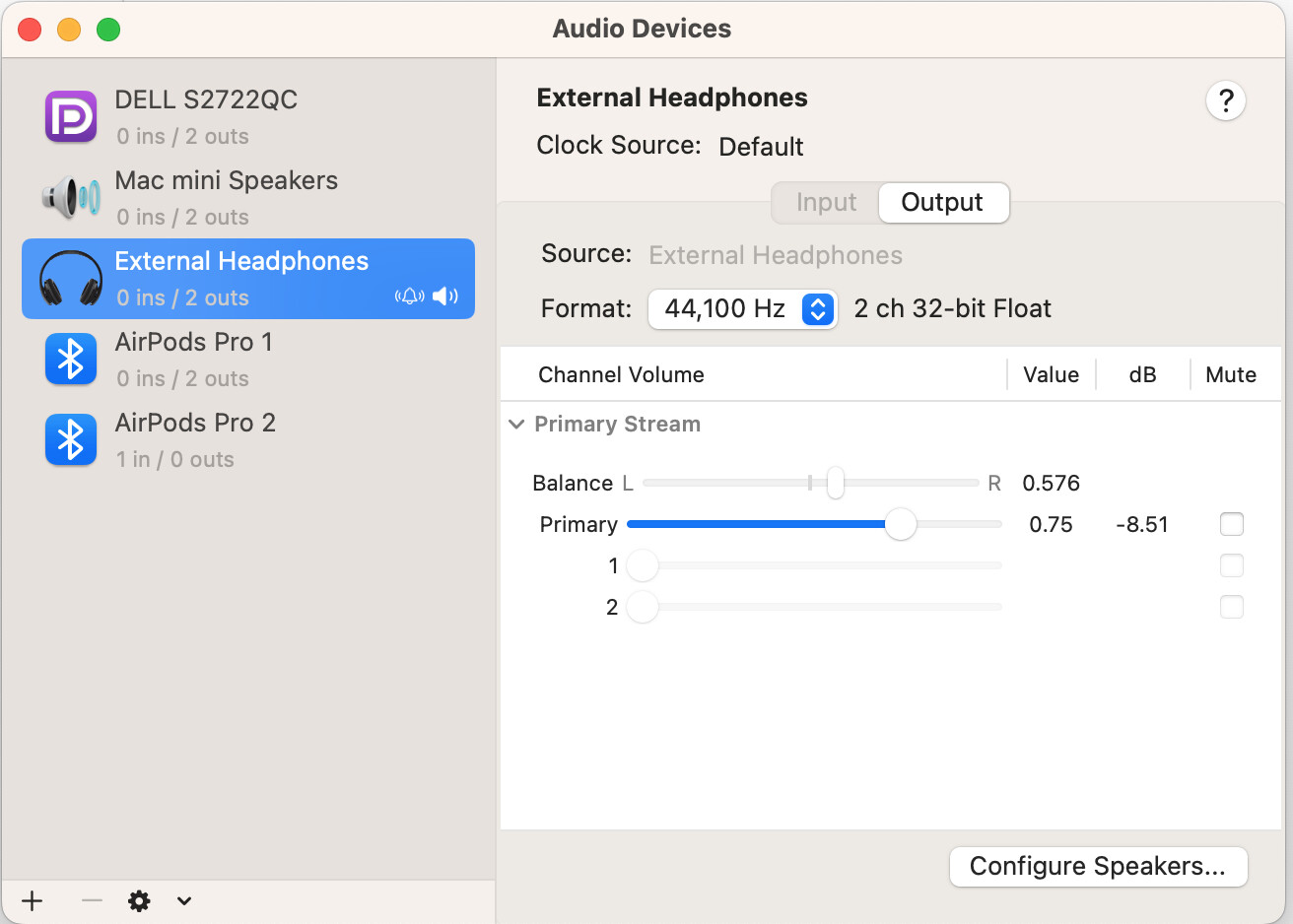Screen dimensions: 1293x924
Task: Open the 44,100 Hz format dropdown
Action: tap(743, 309)
